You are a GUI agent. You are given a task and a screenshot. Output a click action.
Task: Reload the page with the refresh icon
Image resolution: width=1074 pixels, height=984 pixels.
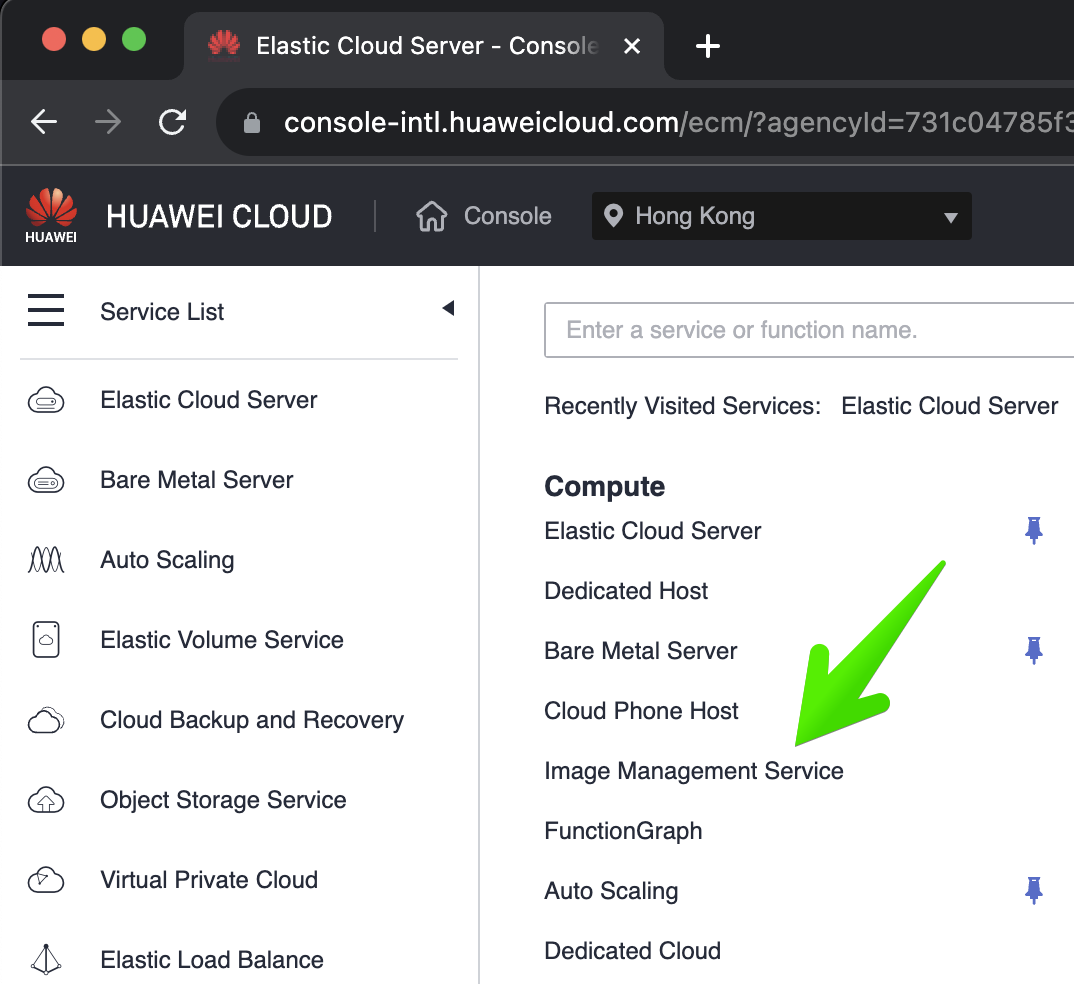[x=172, y=122]
